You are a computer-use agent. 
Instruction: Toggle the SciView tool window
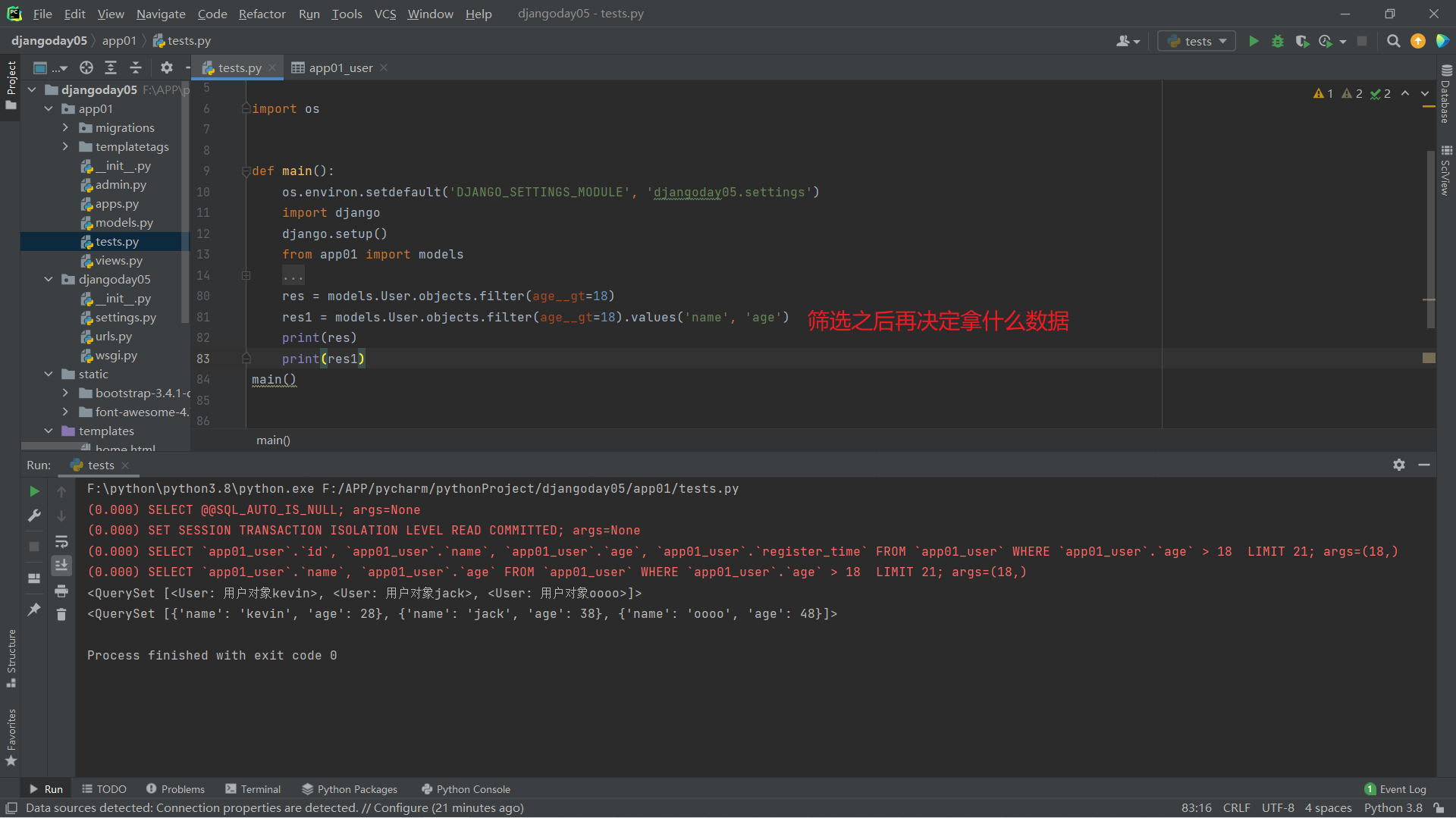1446,171
